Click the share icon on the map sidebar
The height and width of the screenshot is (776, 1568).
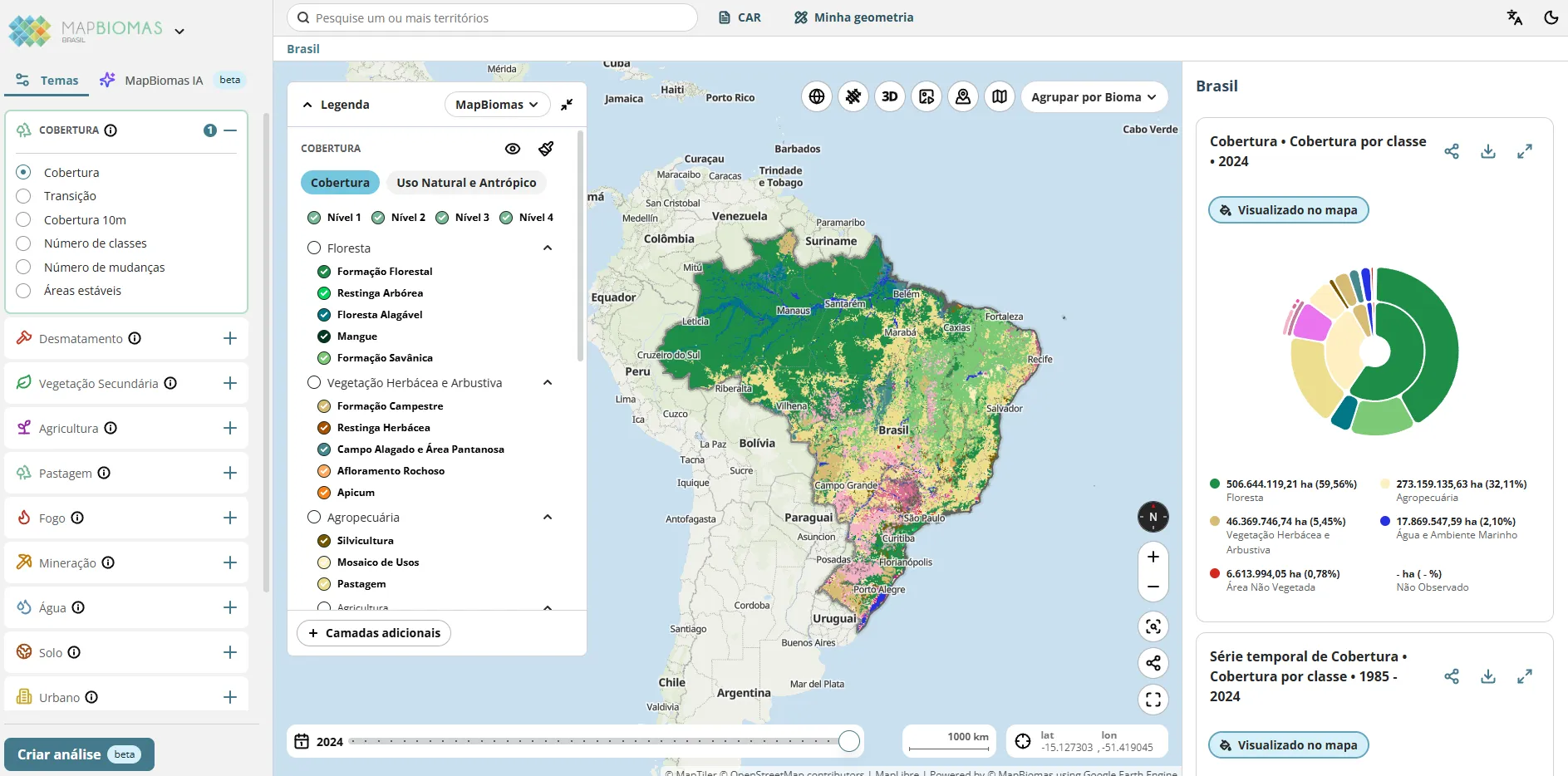(x=1153, y=663)
